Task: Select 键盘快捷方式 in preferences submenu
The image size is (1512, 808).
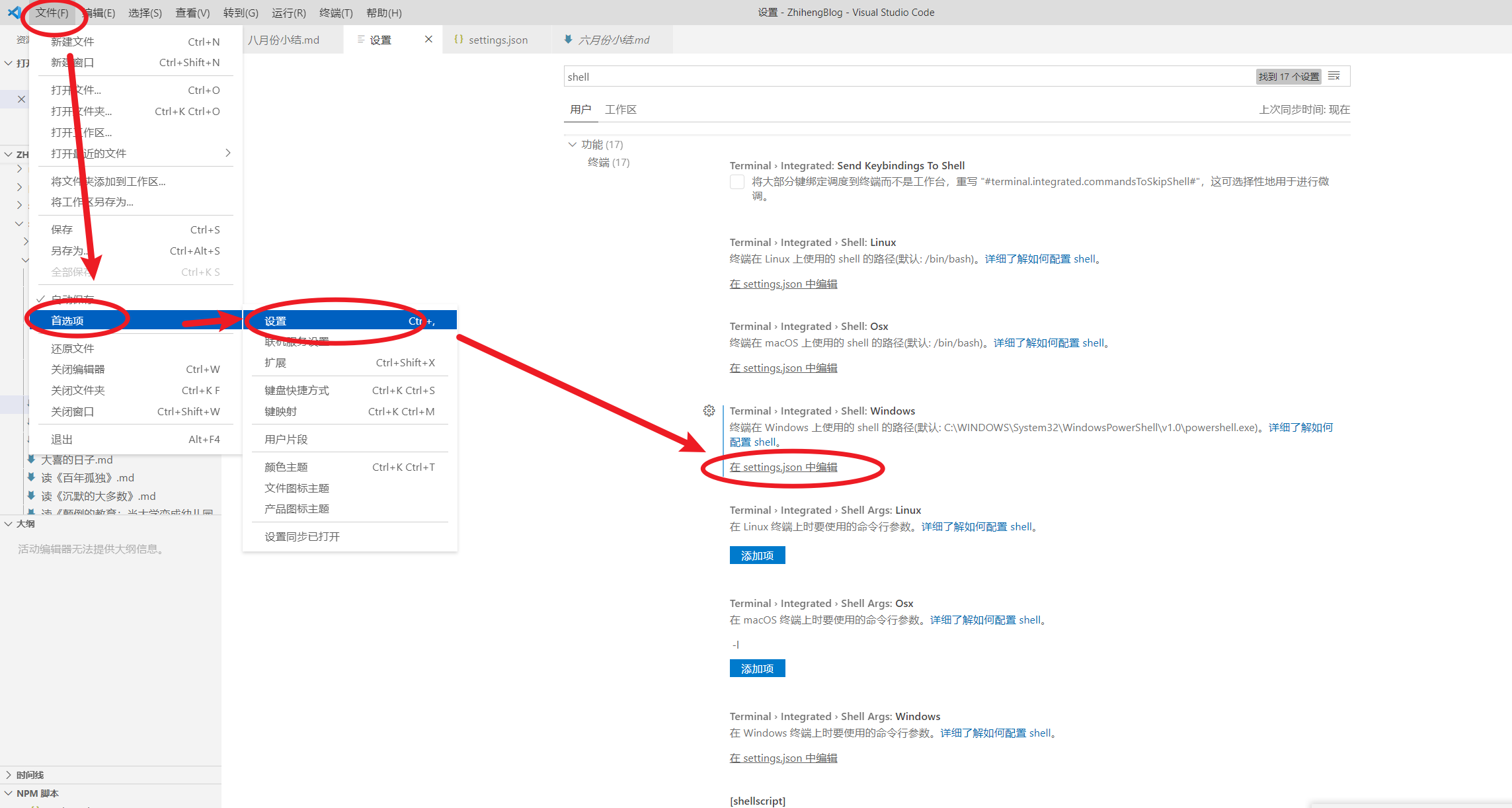Action: click(x=297, y=390)
